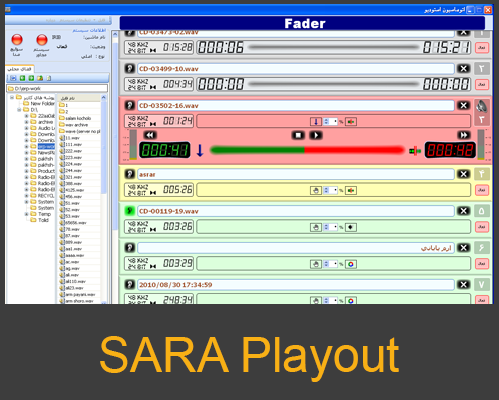Click the hand mode icon in CD-00119-19 row
The height and width of the screenshot is (400, 499).
pyautogui.click(x=316, y=227)
